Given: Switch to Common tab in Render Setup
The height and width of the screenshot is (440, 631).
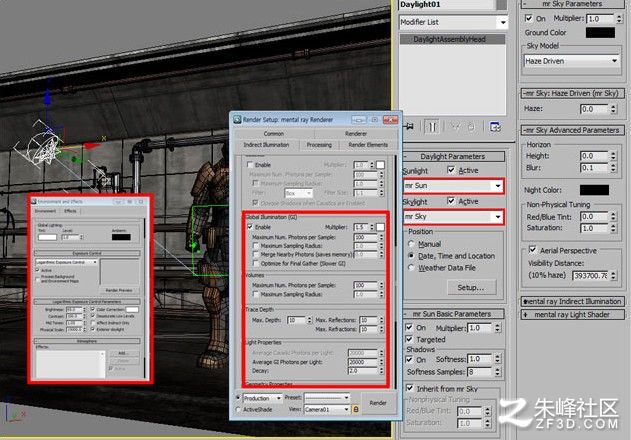Looking at the screenshot, I should (274, 133).
